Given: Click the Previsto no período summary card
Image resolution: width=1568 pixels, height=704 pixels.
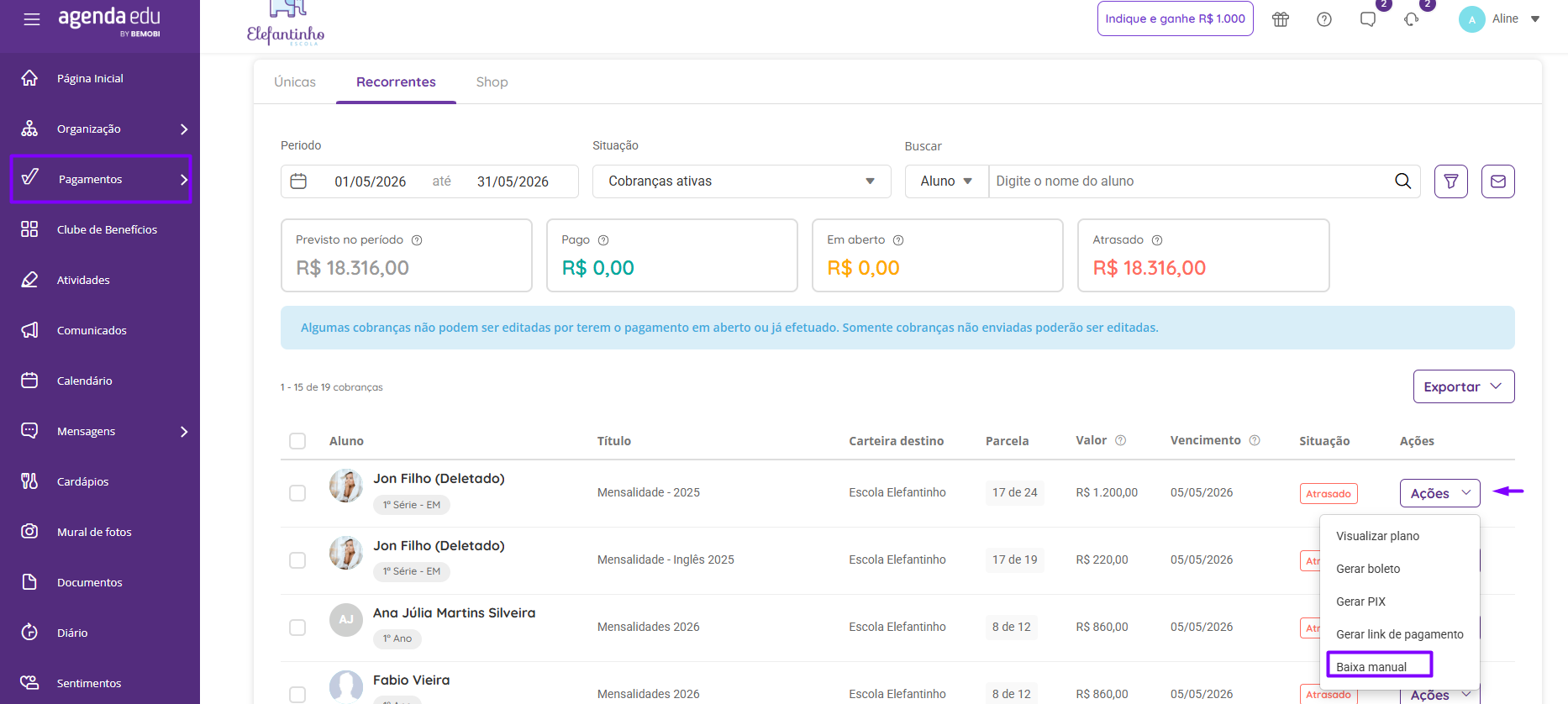Looking at the screenshot, I should click(407, 255).
